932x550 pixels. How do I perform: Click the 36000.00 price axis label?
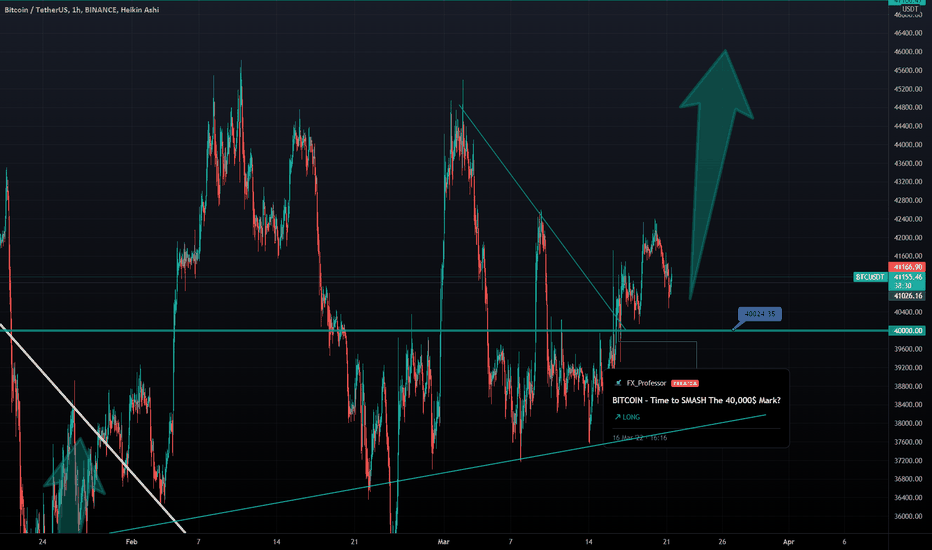coord(908,516)
